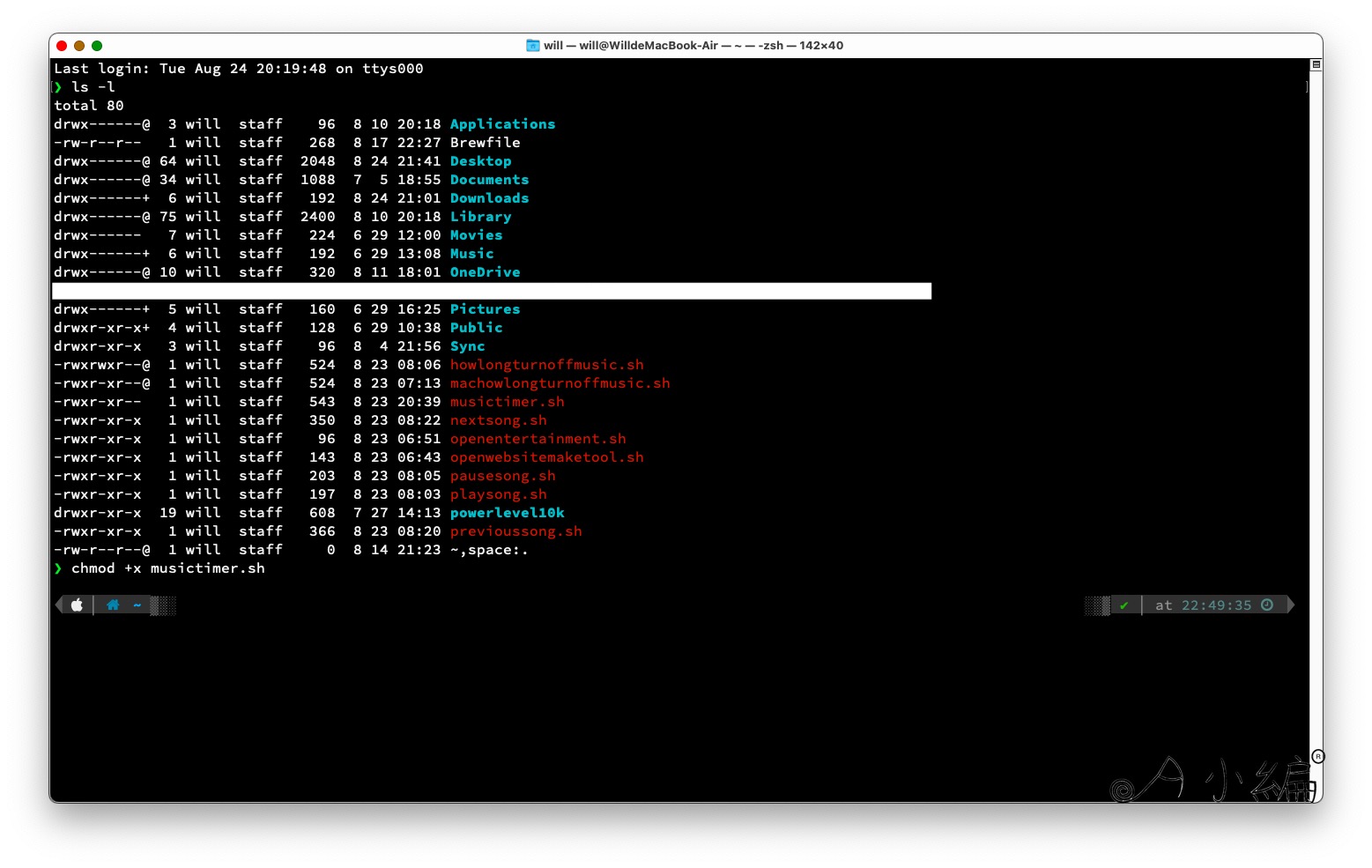Click musictimer.sh in the file listing

(x=507, y=402)
